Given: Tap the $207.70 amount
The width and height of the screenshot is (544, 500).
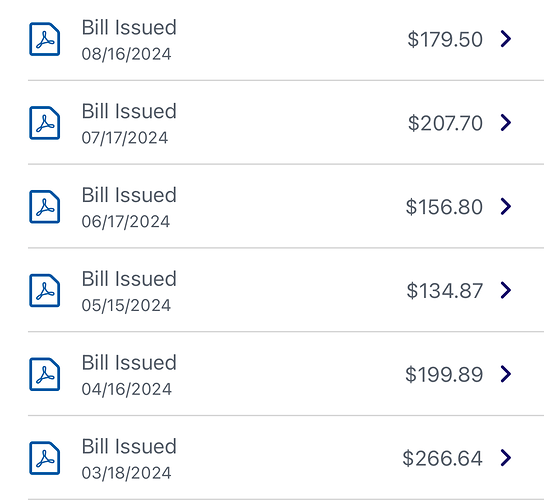Looking at the screenshot, I should pos(445,123).
